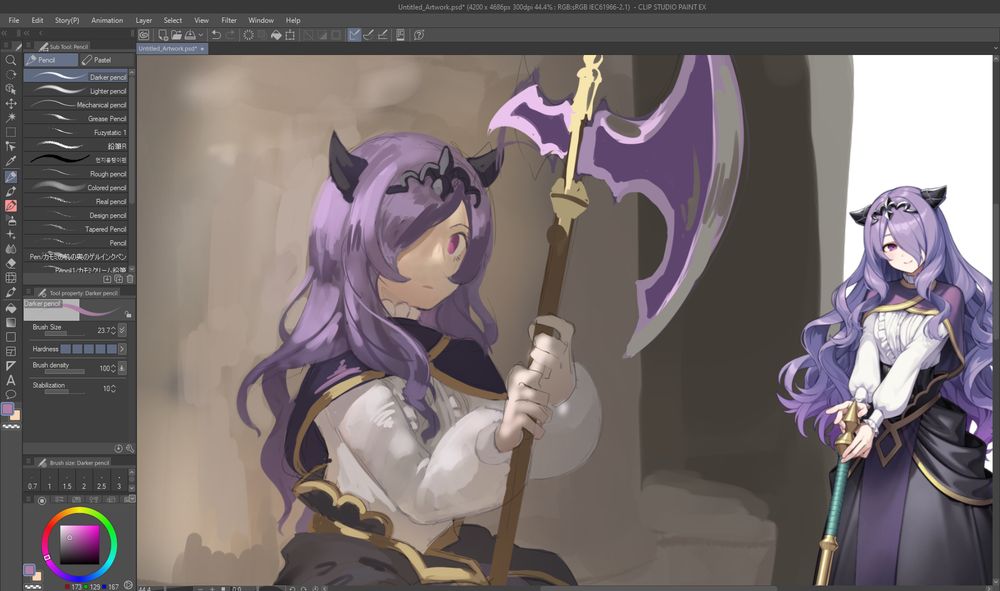Screen dimensions: 1000x591
Task: Pick a shade in the color wheel square
Action: point(80,544)
